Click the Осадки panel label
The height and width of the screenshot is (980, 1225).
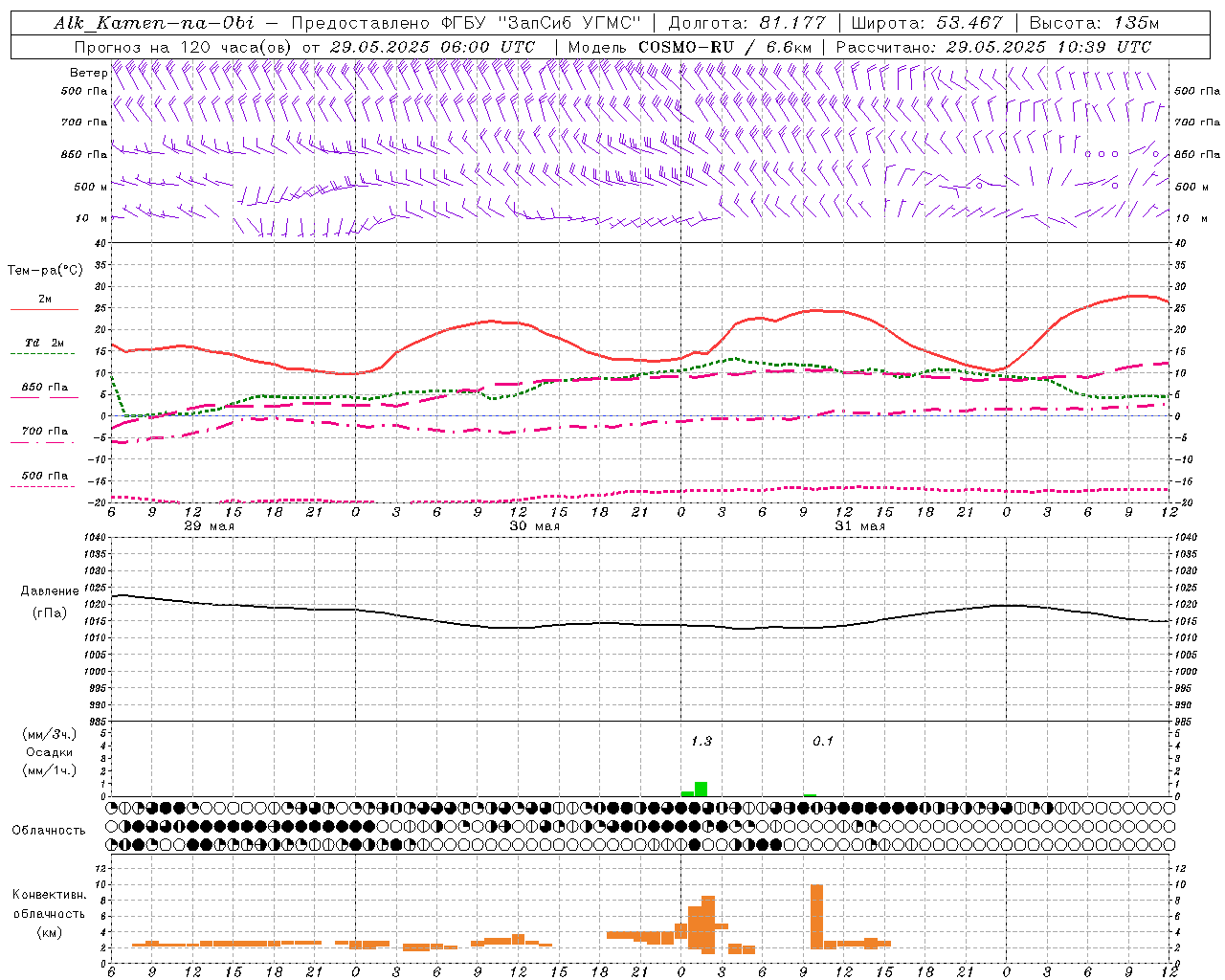[x=50, y=752]
